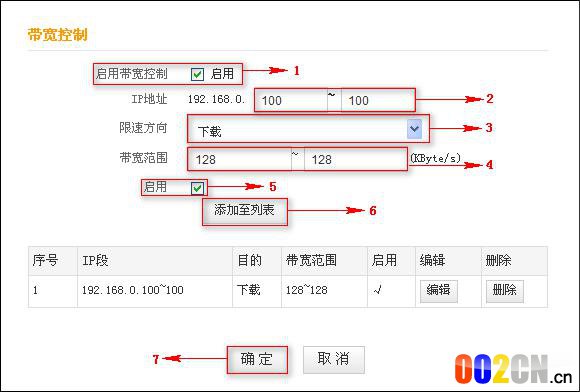Click the starting IP address field
580x392 pixels.
point(291,100)
